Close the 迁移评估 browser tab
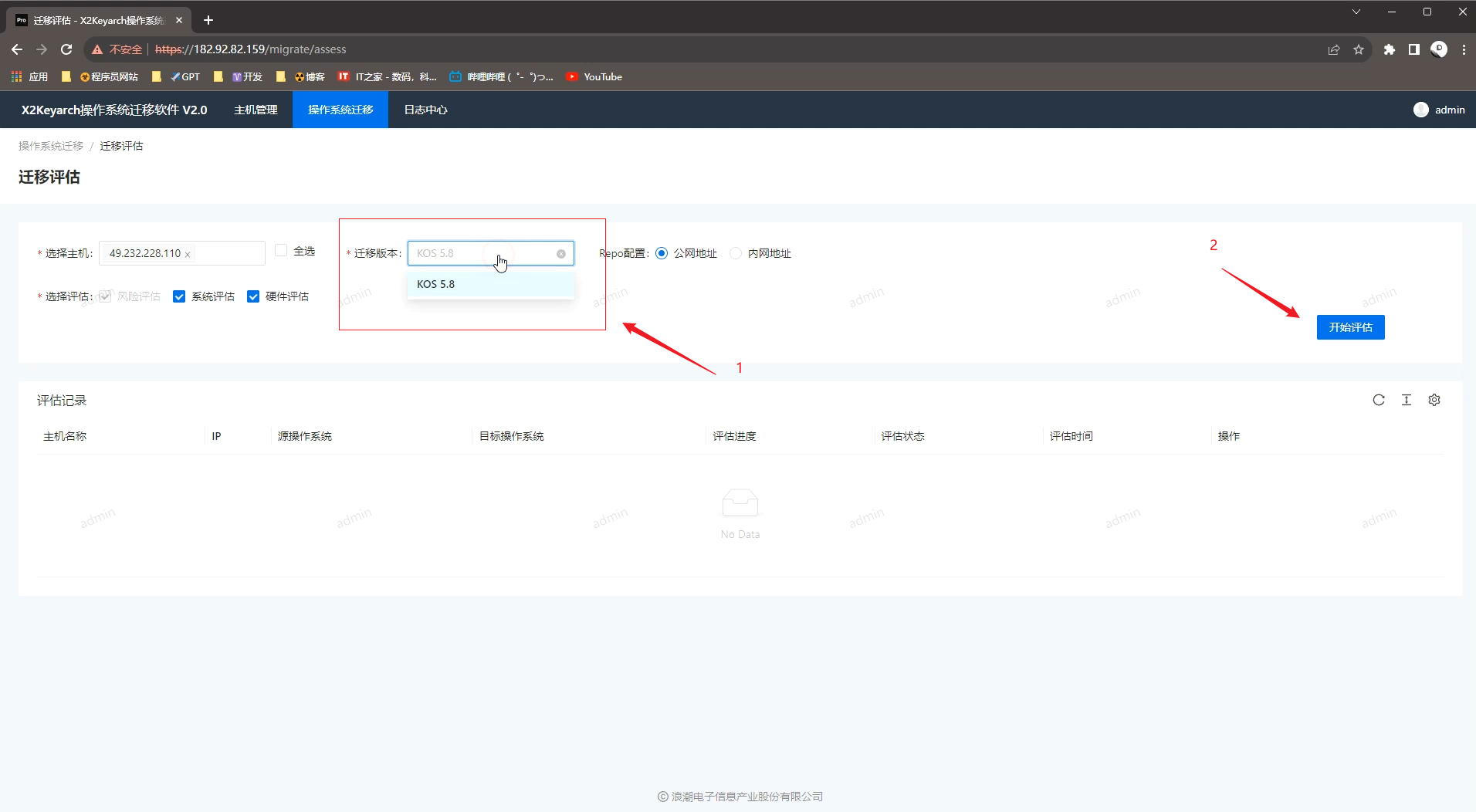Screen dimensions: 1476x812 [x=179, y=20]
